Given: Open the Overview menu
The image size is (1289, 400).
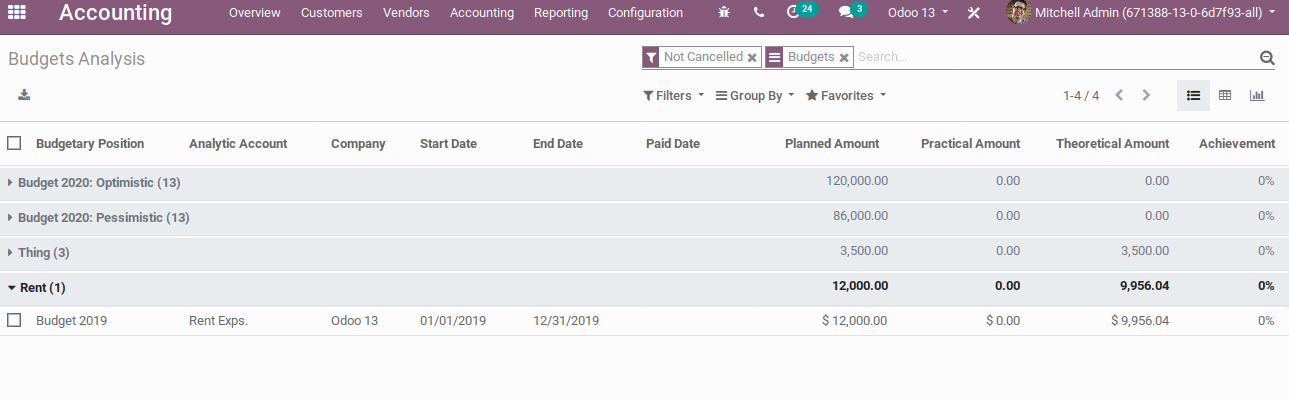Looking at the screenshot, I should click(x=255, y=13).
